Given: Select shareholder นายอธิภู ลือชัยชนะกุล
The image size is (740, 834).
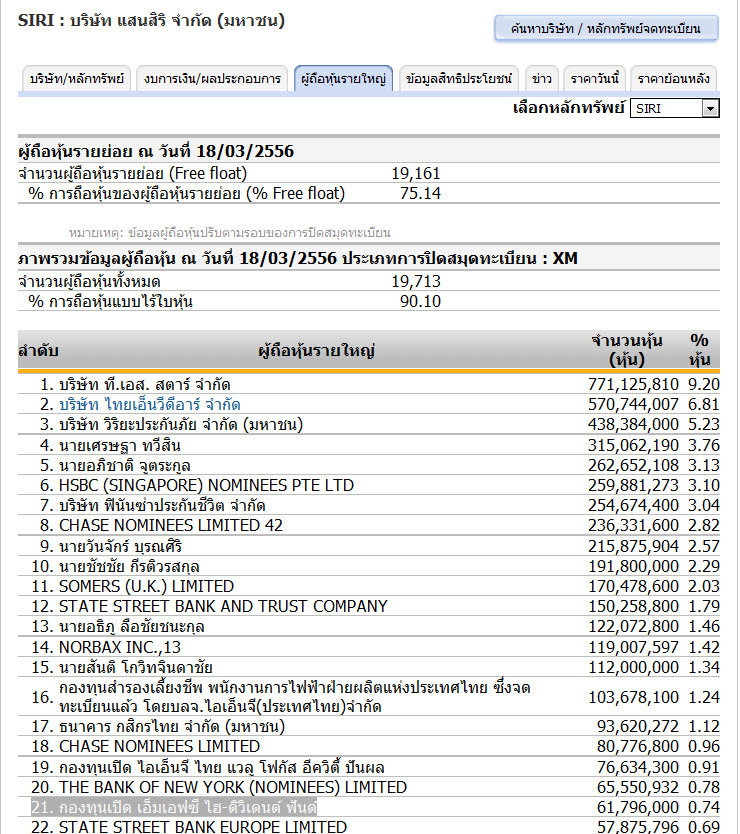Looking at the screenshot, I should 131,627.
